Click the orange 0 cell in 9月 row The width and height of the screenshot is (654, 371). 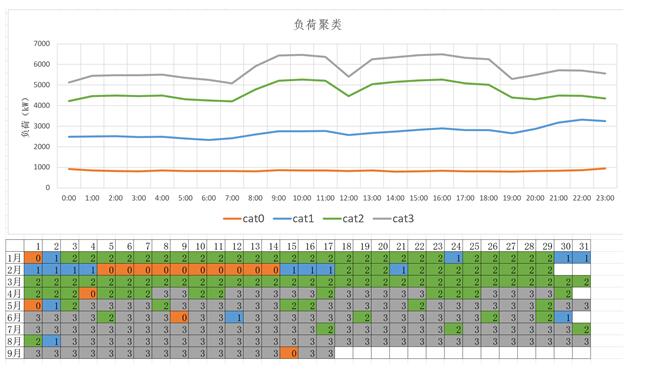click(x=289, y=353)
